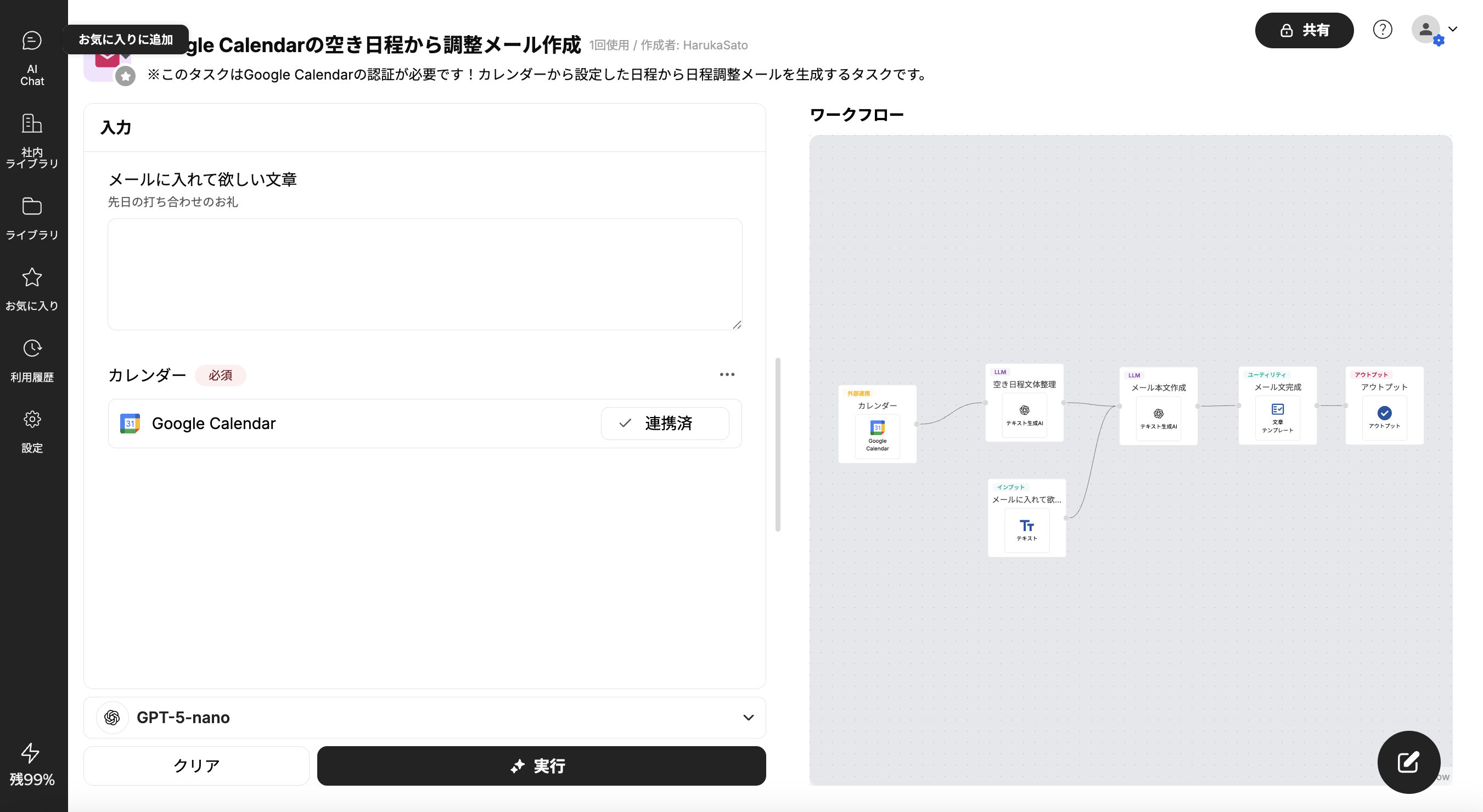Open AI Chat from the sidebar
Screen dimensions: 1483x812
pyautogui.click(x=32, y=58)
